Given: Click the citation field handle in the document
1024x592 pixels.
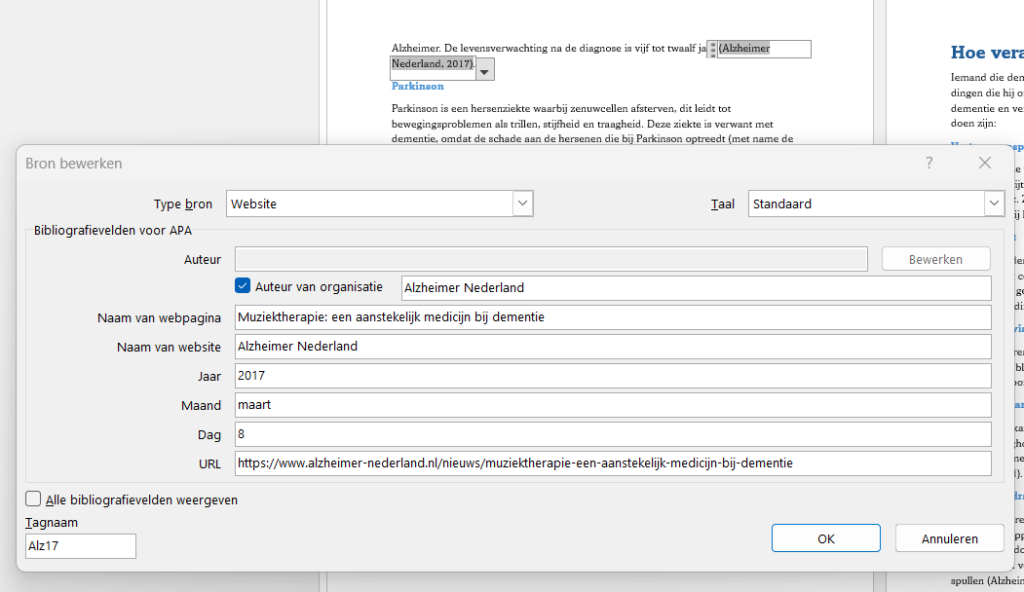Looking at the screenshot, I should click(x=712, y=49).
